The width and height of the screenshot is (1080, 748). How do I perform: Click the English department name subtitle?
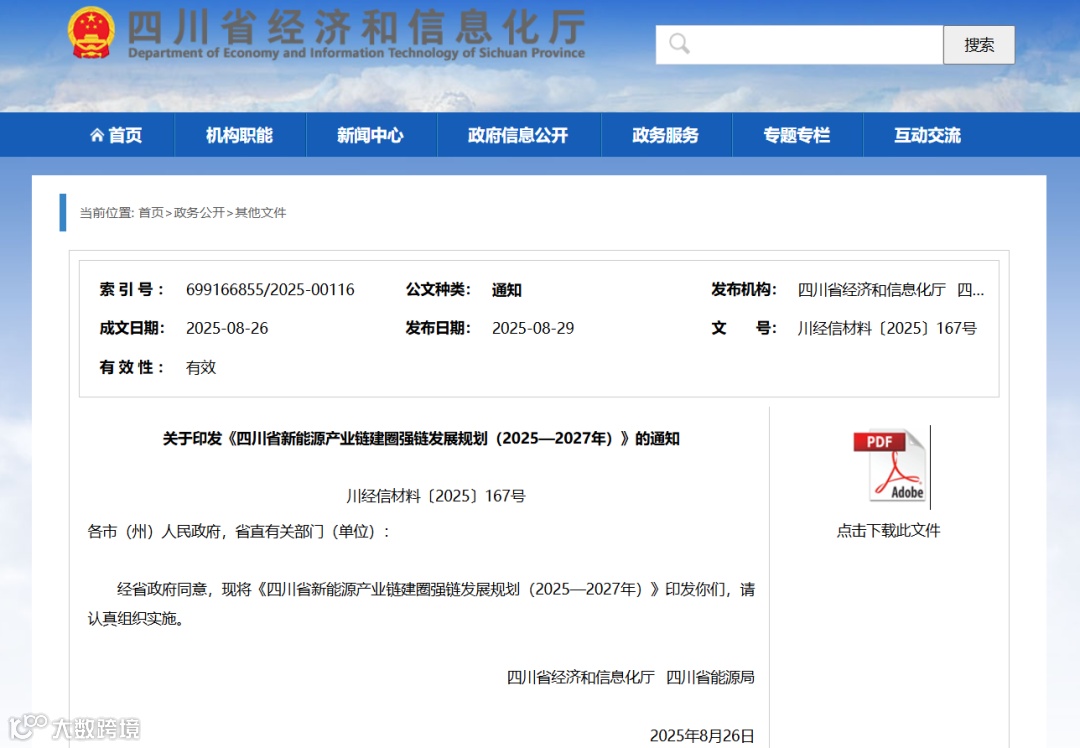356,53
